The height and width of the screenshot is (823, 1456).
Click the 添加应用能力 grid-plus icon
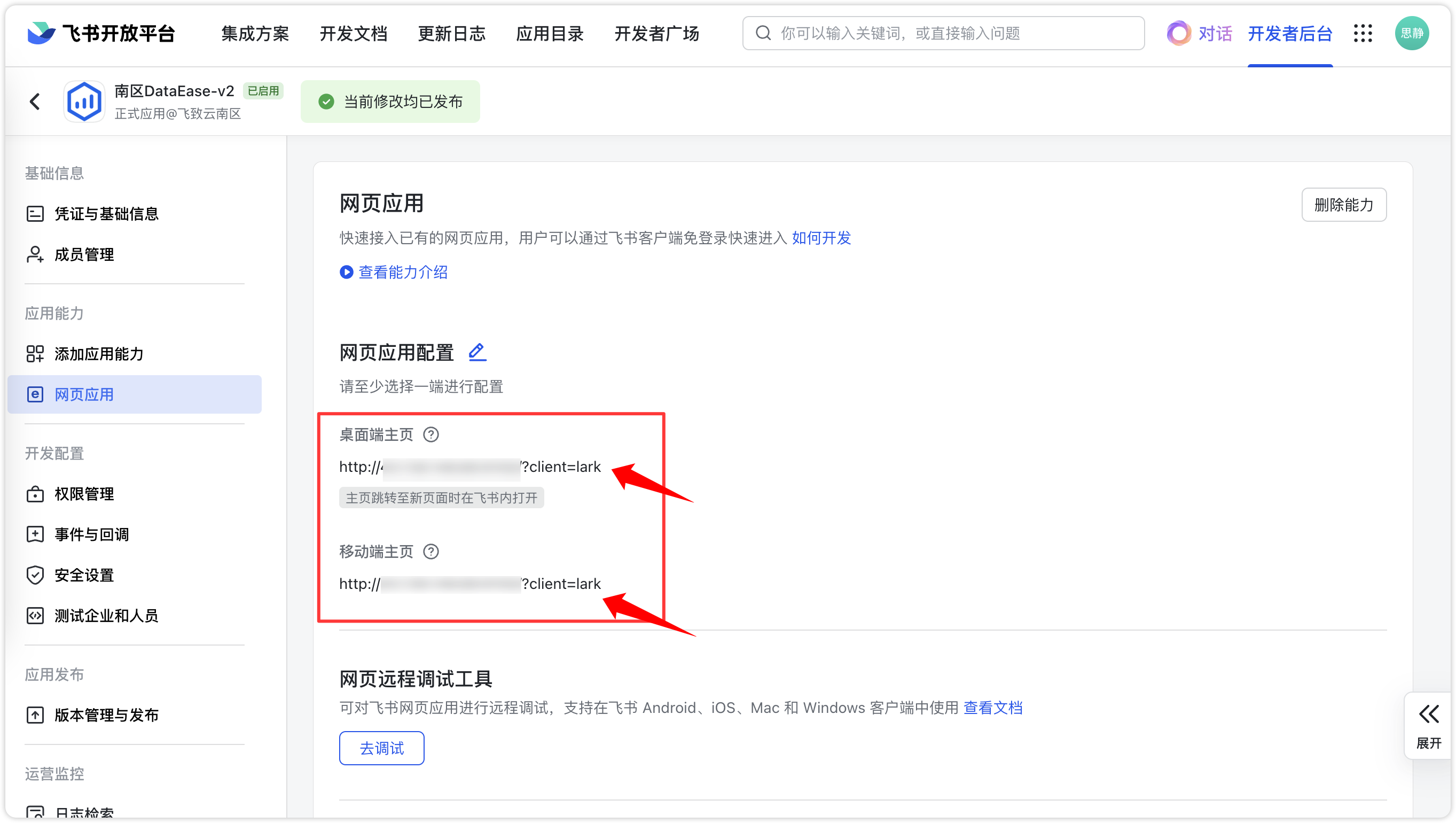click(x=35, y=354)
